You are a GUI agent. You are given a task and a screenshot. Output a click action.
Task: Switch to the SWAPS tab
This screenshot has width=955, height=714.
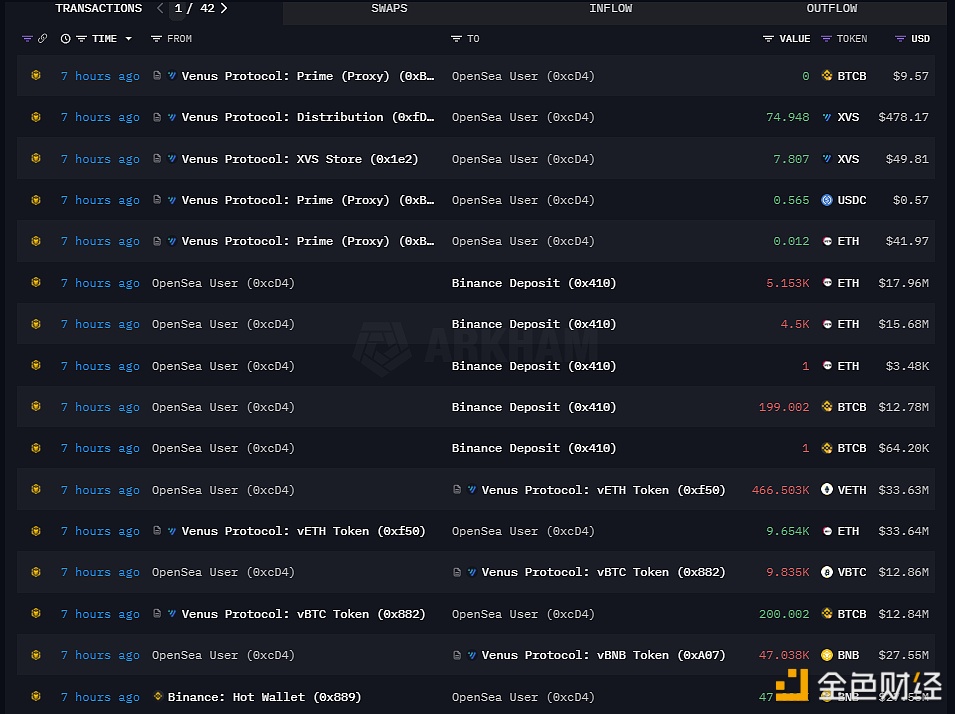coord(389,9)
